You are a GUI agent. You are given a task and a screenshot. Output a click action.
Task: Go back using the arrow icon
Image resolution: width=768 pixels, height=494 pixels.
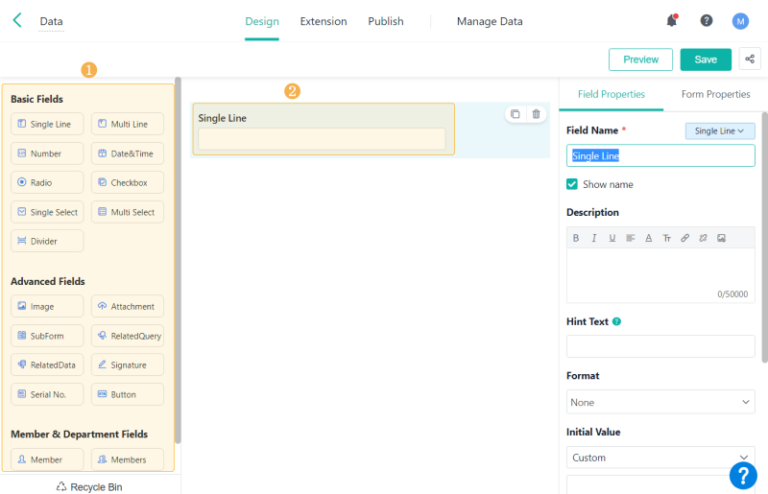pyautogui.click(x=17, y=21)
